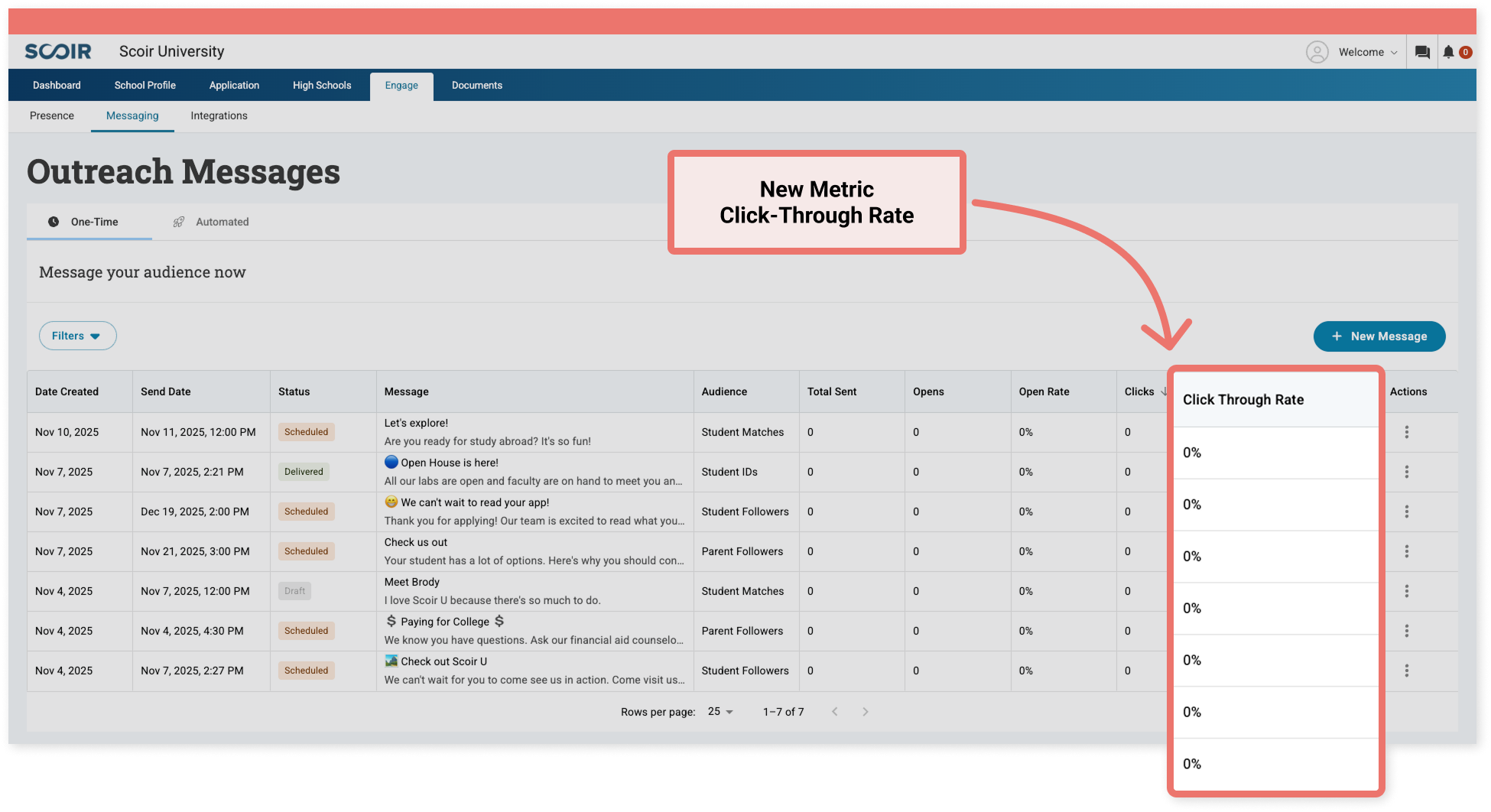Open the Integrations sub-tab
This screenshot has height=812, width=1491.
(219, 115)
